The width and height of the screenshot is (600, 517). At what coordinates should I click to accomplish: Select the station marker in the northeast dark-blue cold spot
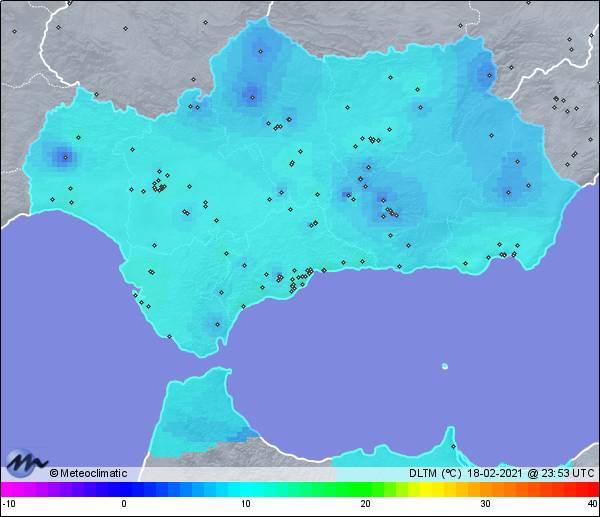point(489,75)
